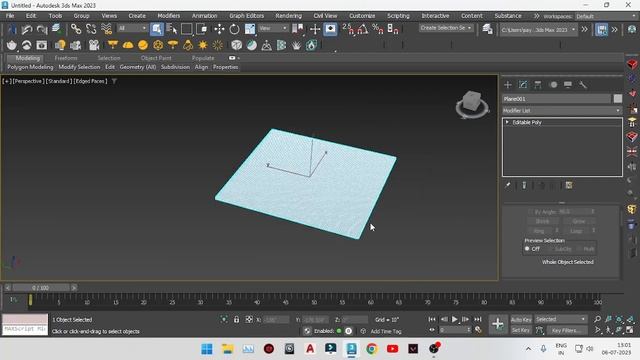Open the reference coordinate View dropdown
The image size is (640, 360).
(x=273, y=28)
